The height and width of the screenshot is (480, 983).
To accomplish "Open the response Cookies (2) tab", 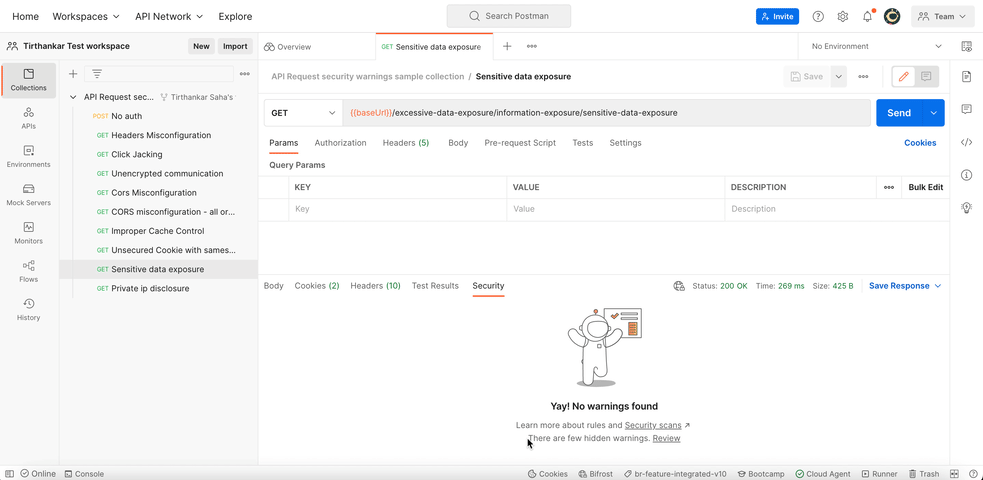I will 317,286.
